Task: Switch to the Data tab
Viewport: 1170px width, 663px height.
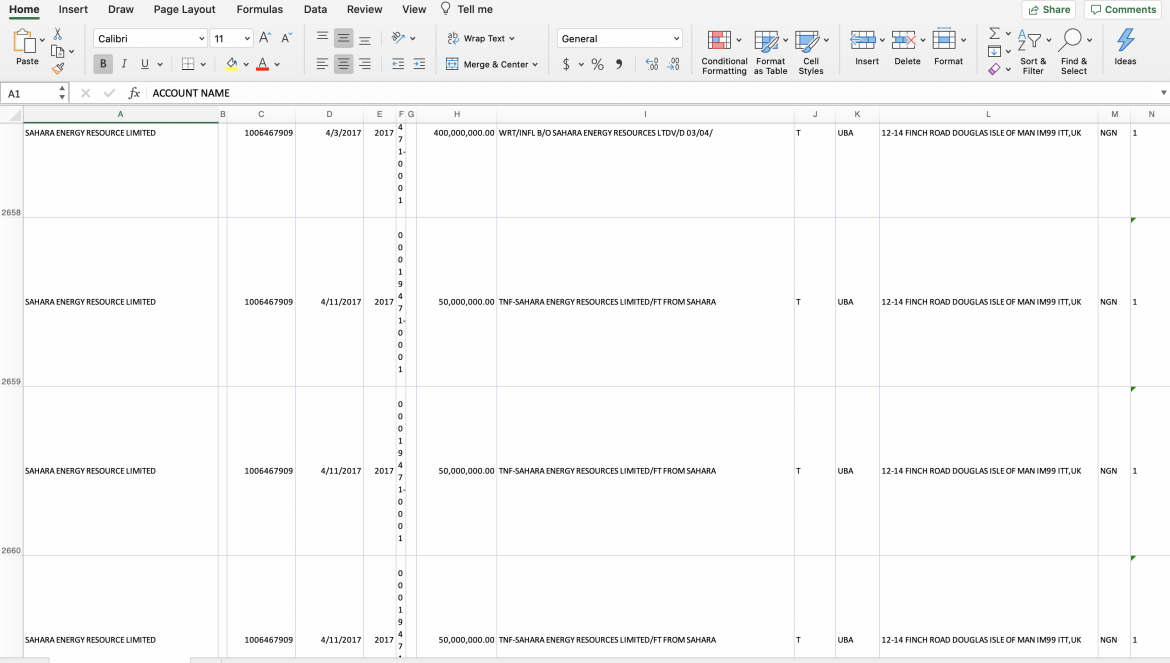Action: click(x=316, y=10)
